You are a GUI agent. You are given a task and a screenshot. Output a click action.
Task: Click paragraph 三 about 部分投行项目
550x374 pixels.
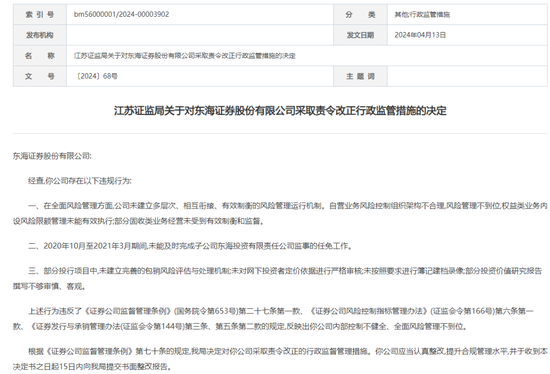(x=278, y=279)
